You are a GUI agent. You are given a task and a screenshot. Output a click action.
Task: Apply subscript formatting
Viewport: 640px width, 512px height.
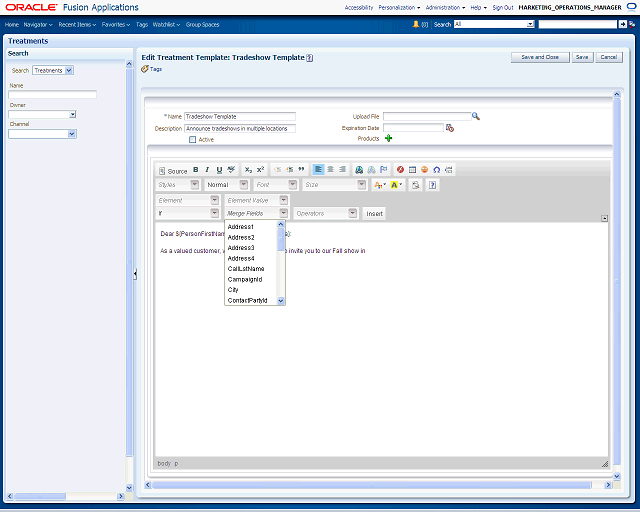(248, 170)
